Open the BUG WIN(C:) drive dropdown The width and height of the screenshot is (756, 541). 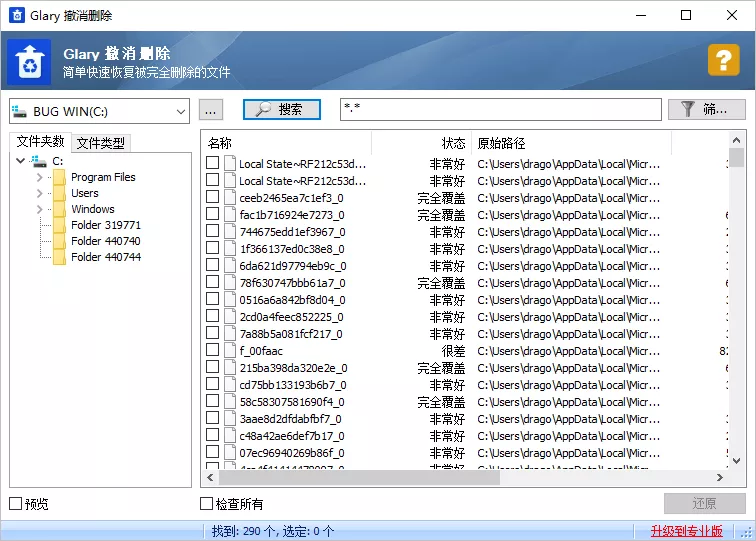coord(180,110)
